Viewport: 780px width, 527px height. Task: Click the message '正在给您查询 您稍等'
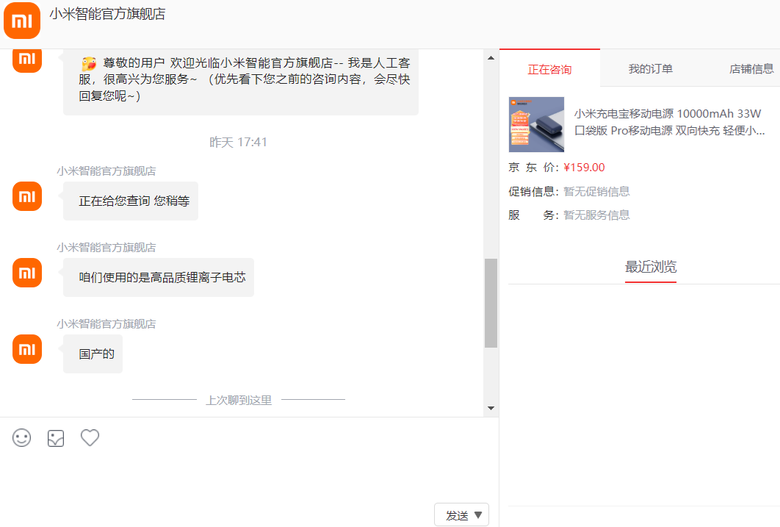pos(130,201)
